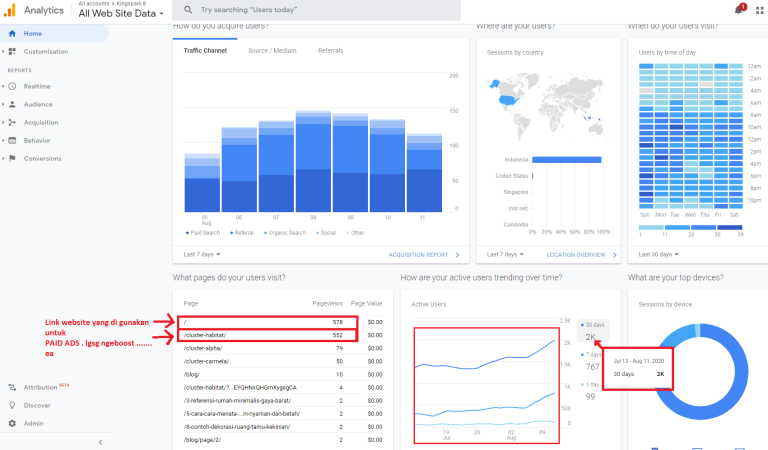
Task: Switch active users chart to 7 days
Action: (593, 360)
